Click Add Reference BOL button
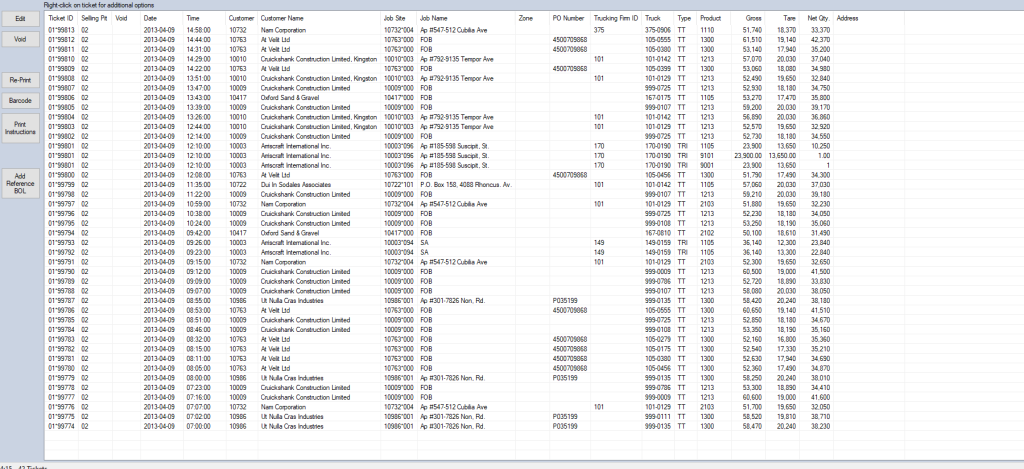Viewport: 1024px width, 469px height. (20, 182)
